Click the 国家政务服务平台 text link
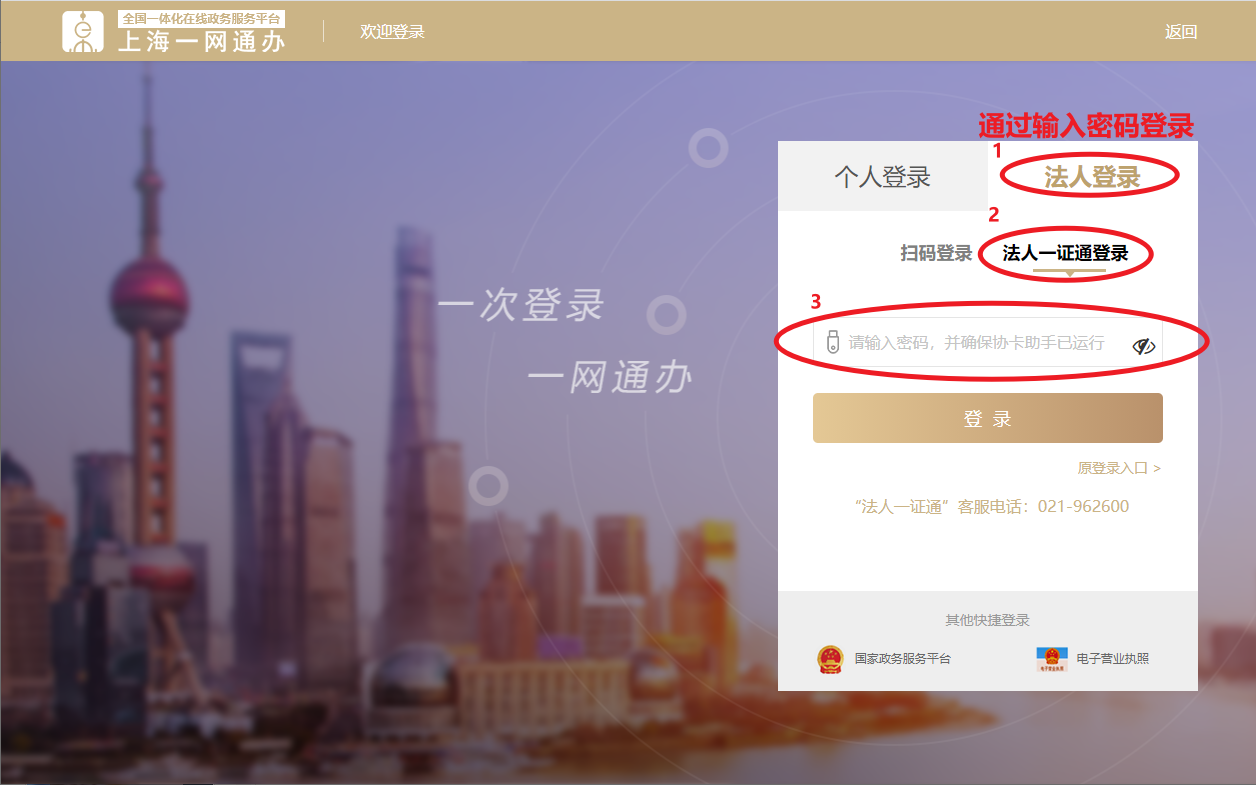This screenshot has height=785, width=1256. tap(902, 659)
